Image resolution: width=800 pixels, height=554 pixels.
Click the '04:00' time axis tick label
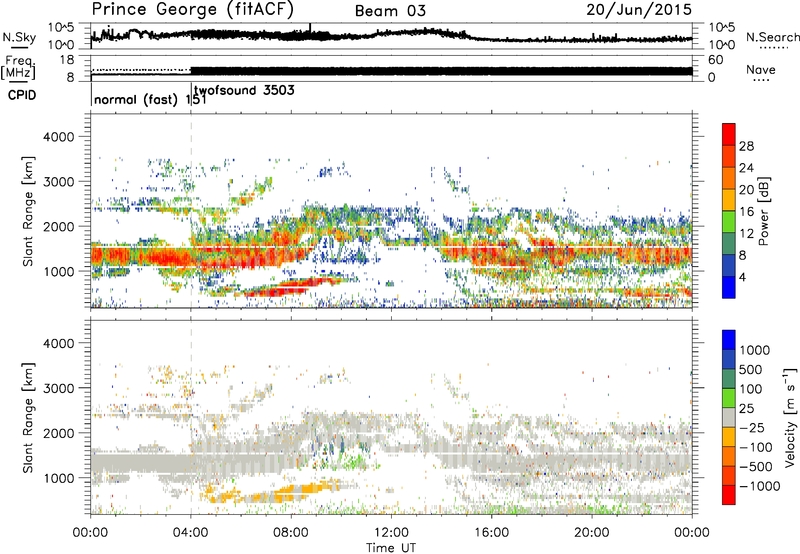point(191,533)
